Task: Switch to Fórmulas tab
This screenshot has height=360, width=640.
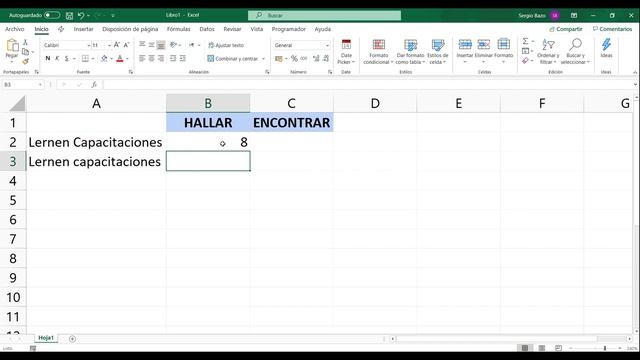Action: pyautogui.click(x=178, y=29)
